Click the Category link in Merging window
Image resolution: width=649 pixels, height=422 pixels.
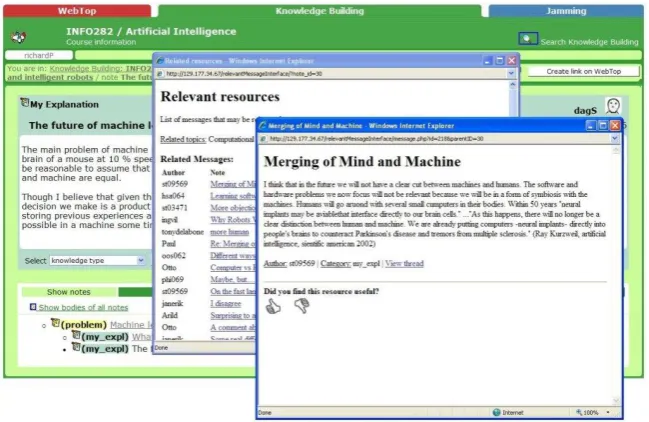336,264
